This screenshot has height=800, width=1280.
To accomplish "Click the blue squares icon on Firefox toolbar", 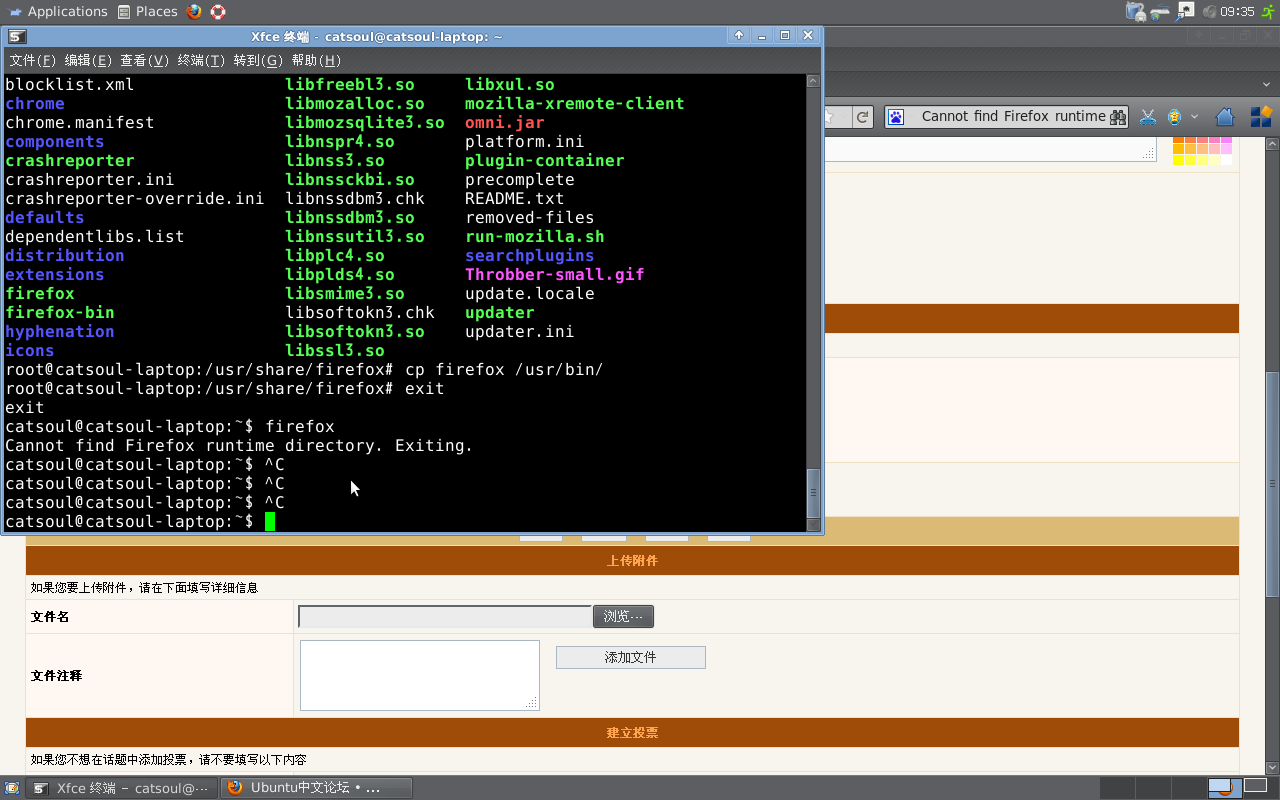I will tap(1260, 117).
